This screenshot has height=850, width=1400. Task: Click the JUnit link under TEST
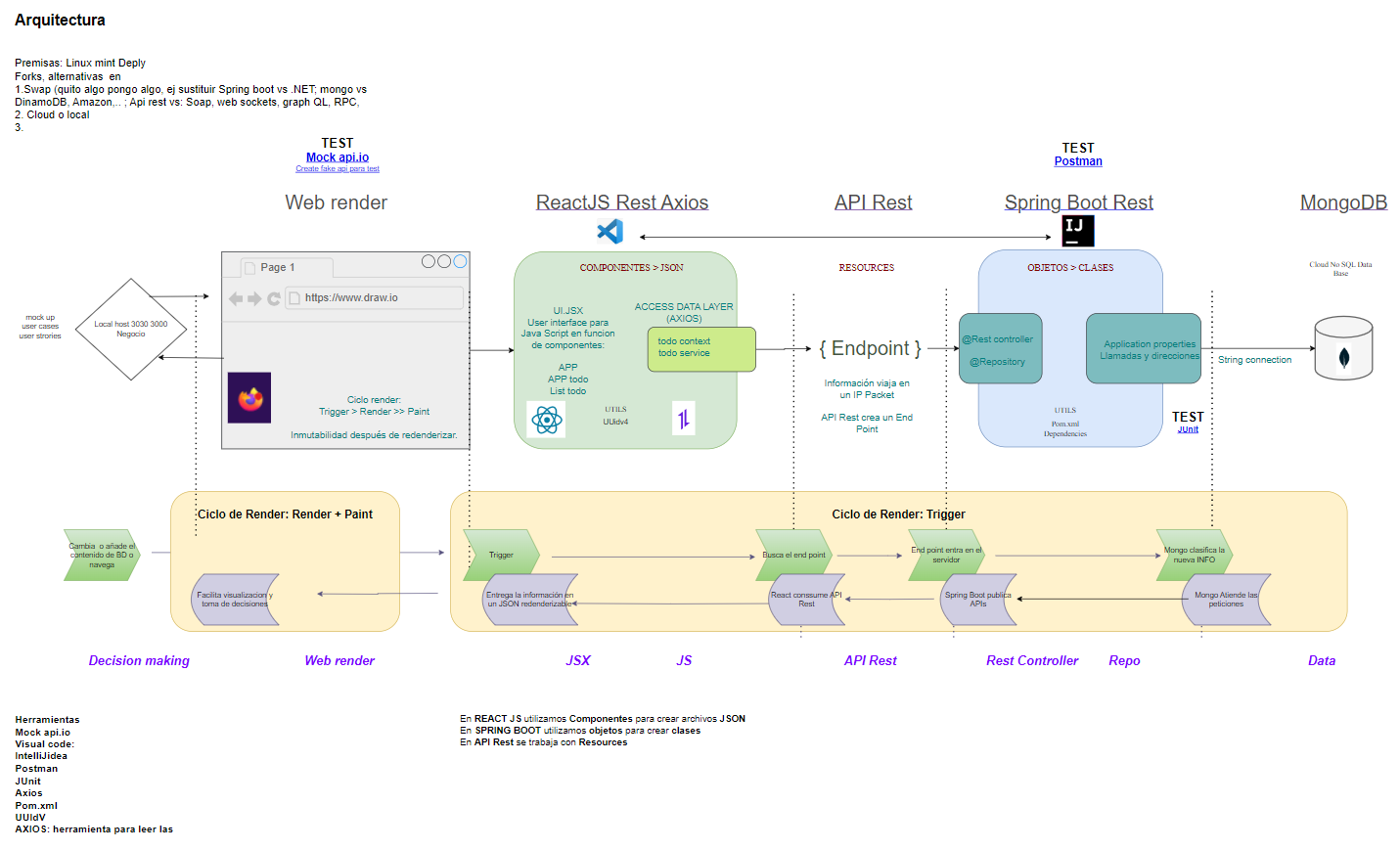coord(1188,429)
